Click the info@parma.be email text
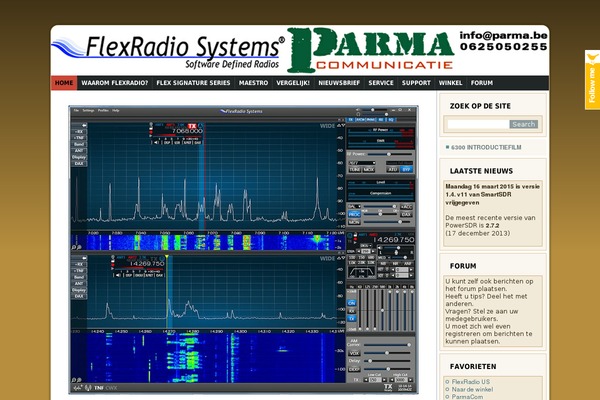 click(x=504, y=36)
